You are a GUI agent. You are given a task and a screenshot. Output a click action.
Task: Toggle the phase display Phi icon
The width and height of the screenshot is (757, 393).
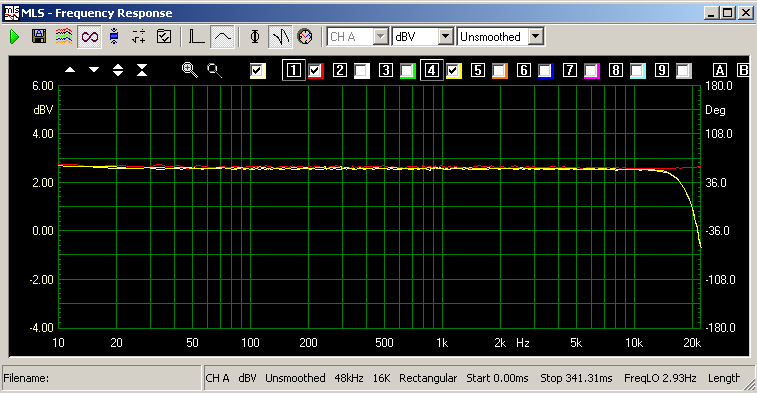[x=255, y=36]
